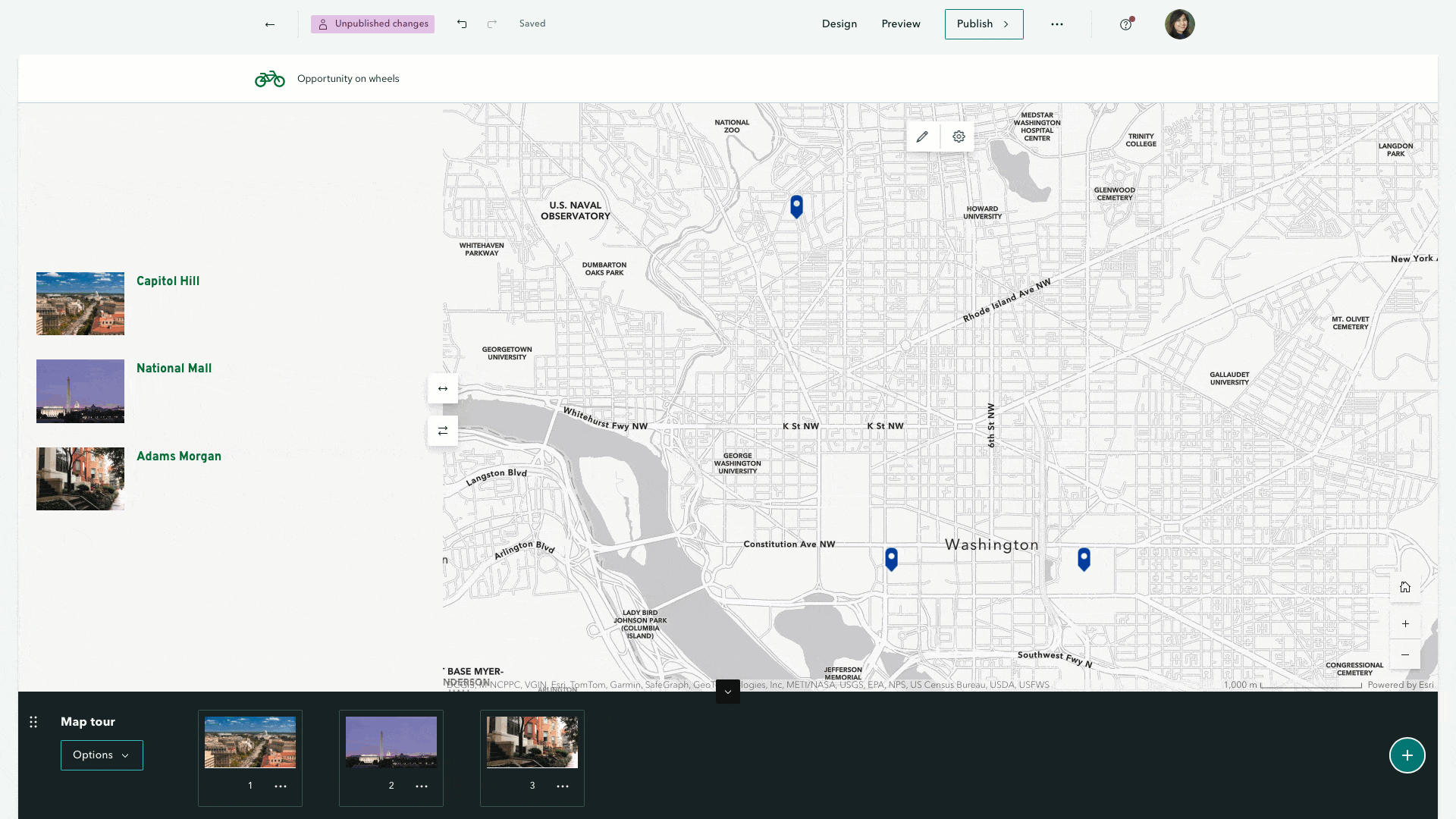Open the Options dropdown in the Map tour panel
This screenshot has width=1456, height=819.
point(102,755)
